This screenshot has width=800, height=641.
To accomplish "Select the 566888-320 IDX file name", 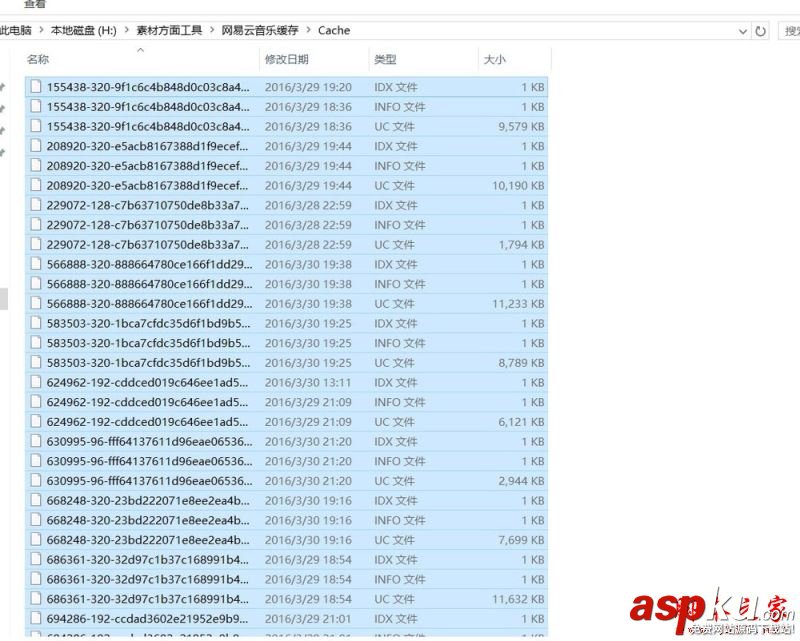I will [149, 264].
